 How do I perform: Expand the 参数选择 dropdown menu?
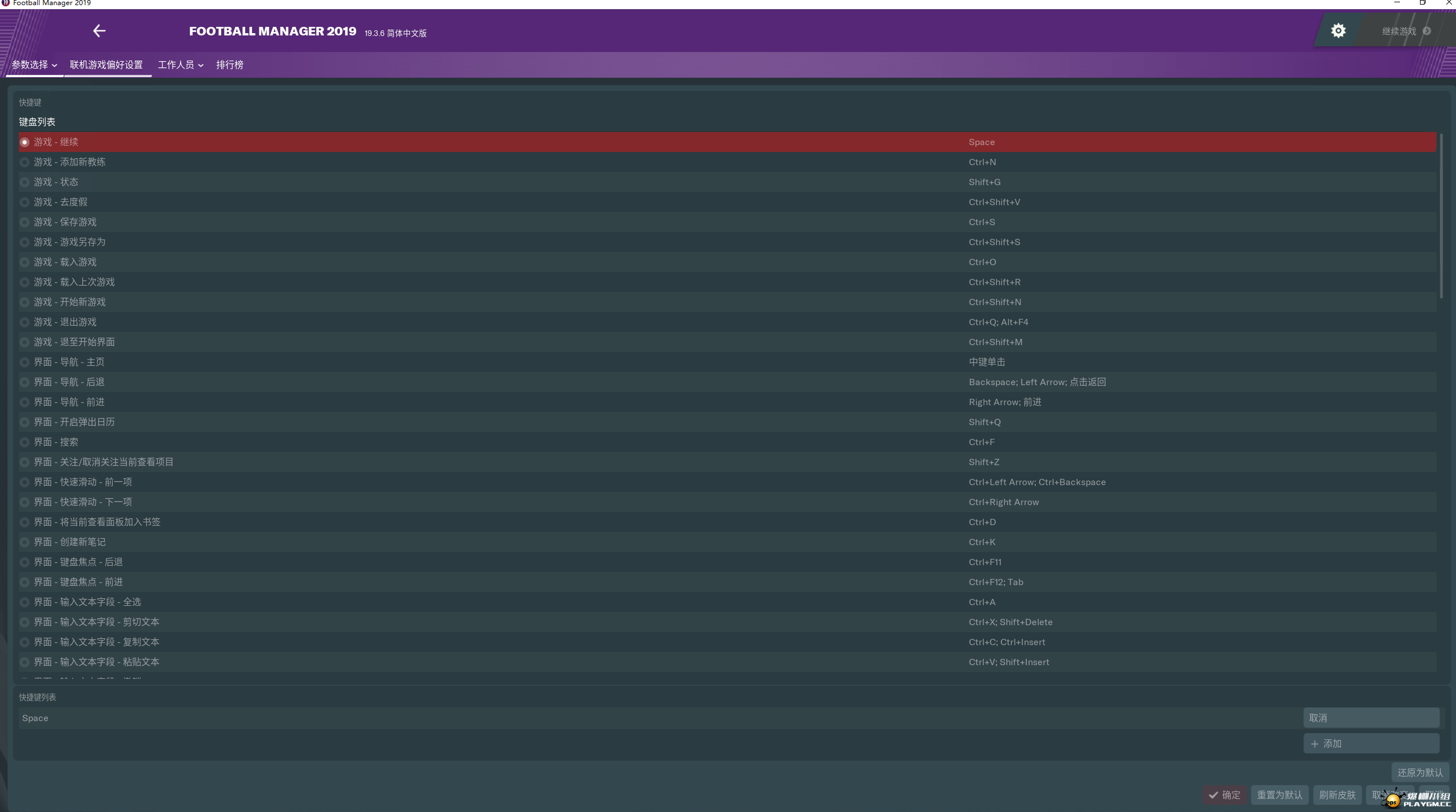34,65
